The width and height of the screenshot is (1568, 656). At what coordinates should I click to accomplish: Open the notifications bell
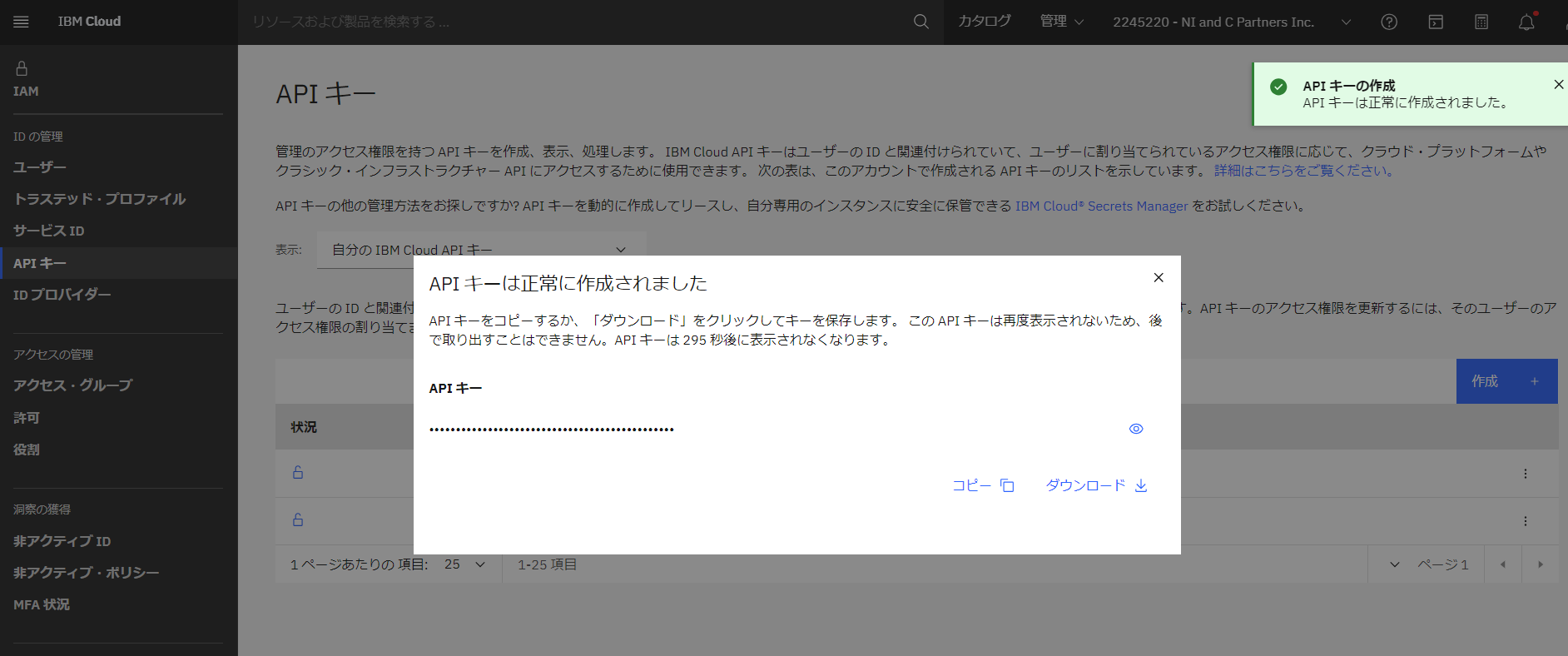coord(1526,22)
